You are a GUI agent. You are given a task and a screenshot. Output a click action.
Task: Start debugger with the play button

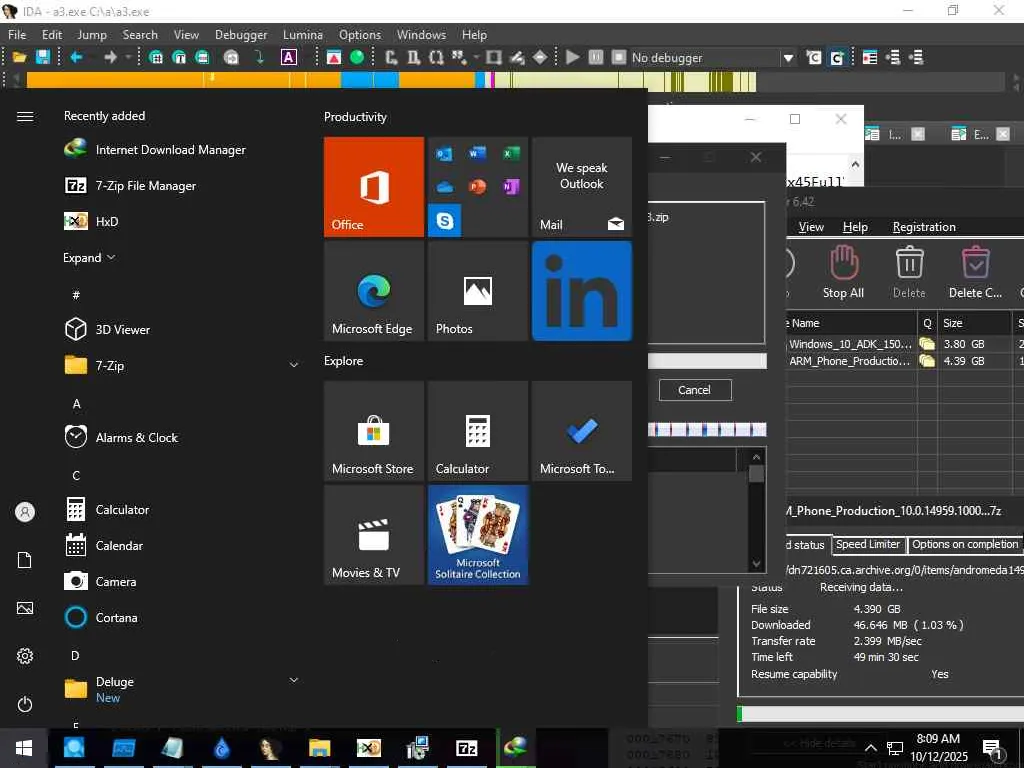pos(573,57)
